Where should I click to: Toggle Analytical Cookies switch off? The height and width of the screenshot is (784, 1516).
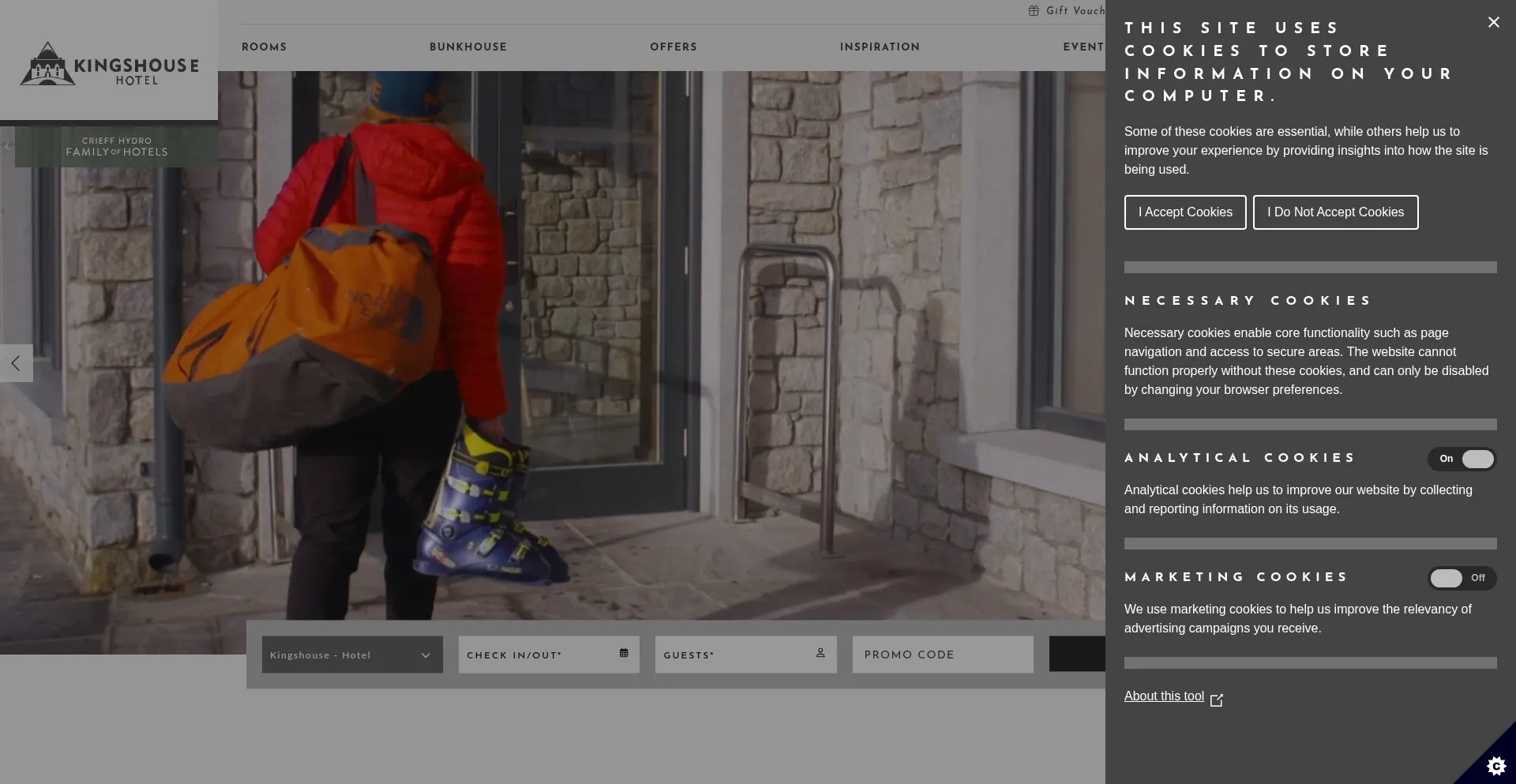coord(1462,459)
